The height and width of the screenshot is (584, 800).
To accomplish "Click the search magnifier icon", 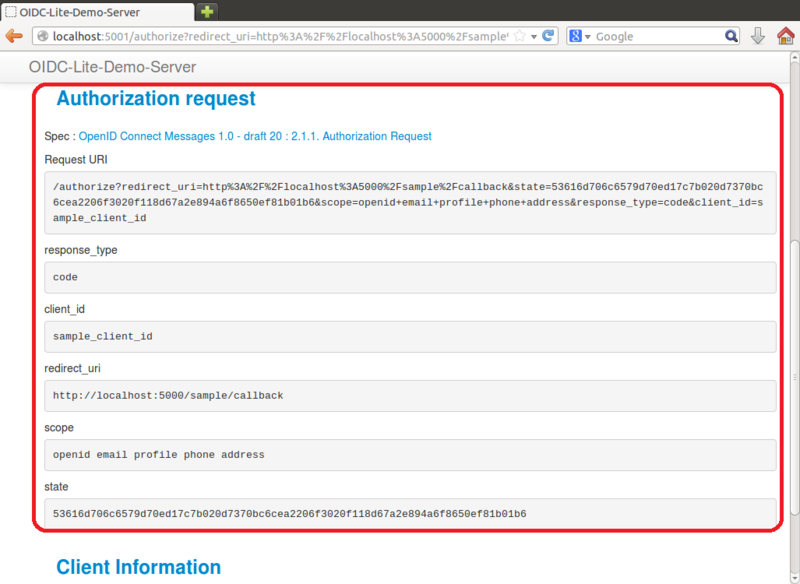I will (x=731, y=36).
